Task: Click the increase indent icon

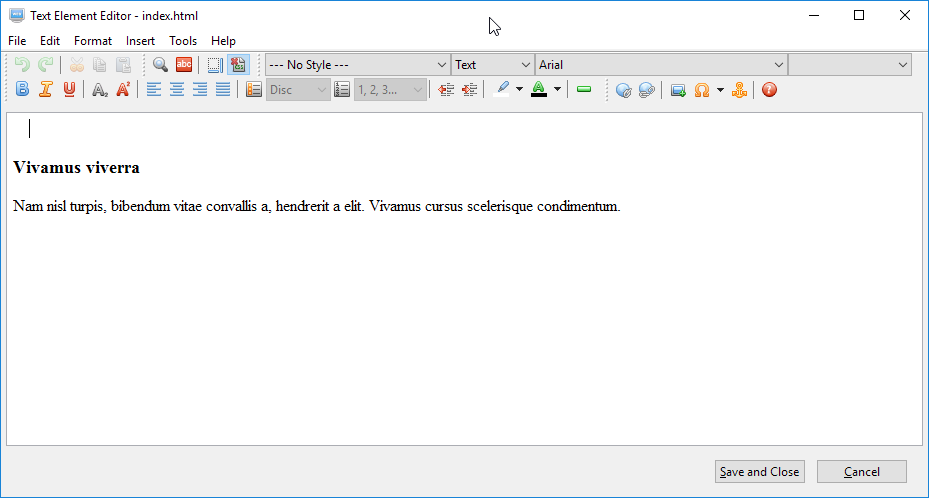Action: pos(469,90)
